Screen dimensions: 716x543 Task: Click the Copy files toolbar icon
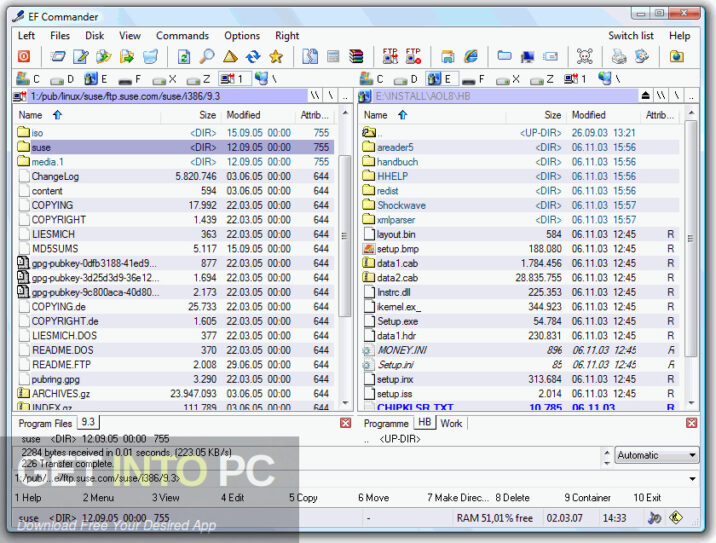click(x=104, y=56)
